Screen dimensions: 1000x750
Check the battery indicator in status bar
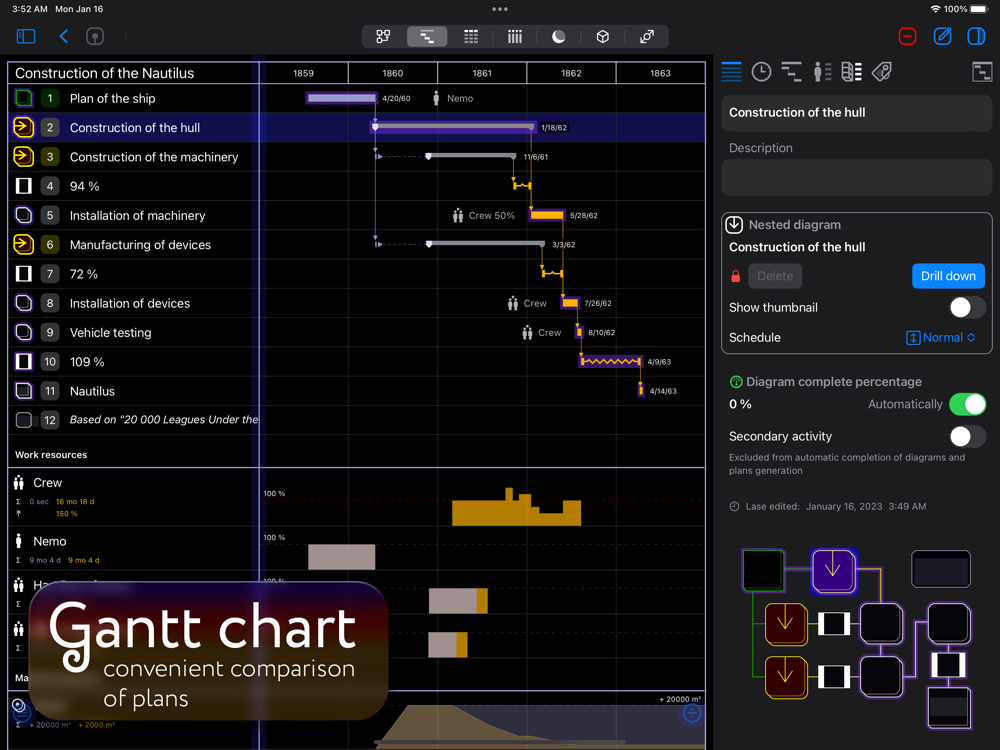tap(980, 9)
